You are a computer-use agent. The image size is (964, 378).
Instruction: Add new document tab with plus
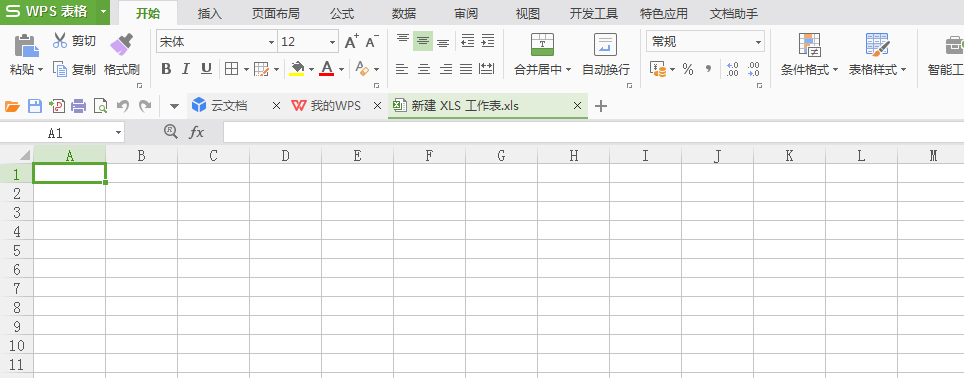pyautogui.click(x=601, y=106)
